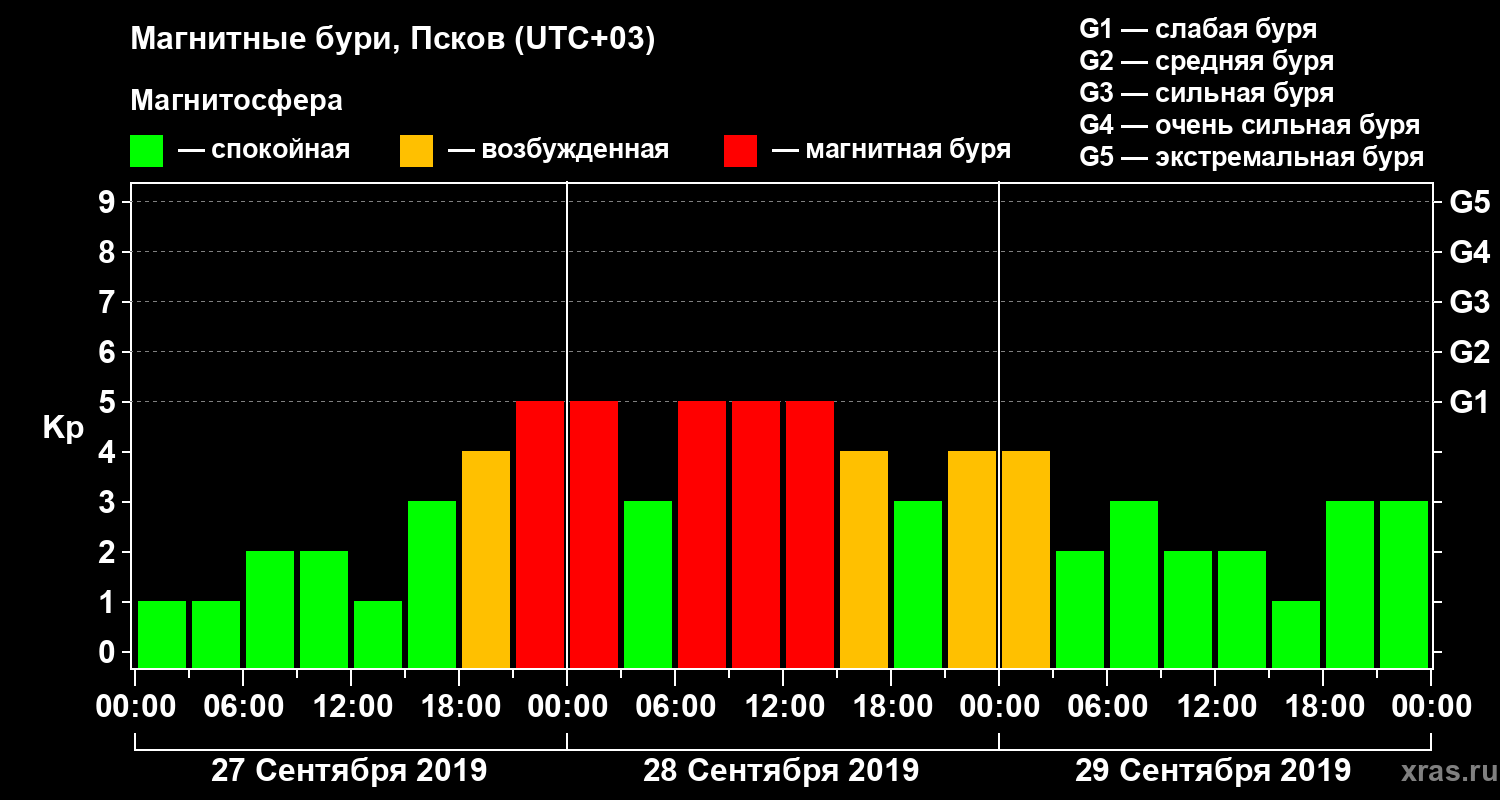Click the first green bar on 27 September

(162, 634)
